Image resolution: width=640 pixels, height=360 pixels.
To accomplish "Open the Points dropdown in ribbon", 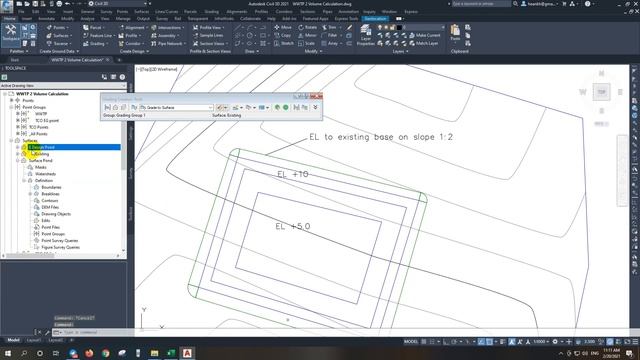I will [57, 27].
